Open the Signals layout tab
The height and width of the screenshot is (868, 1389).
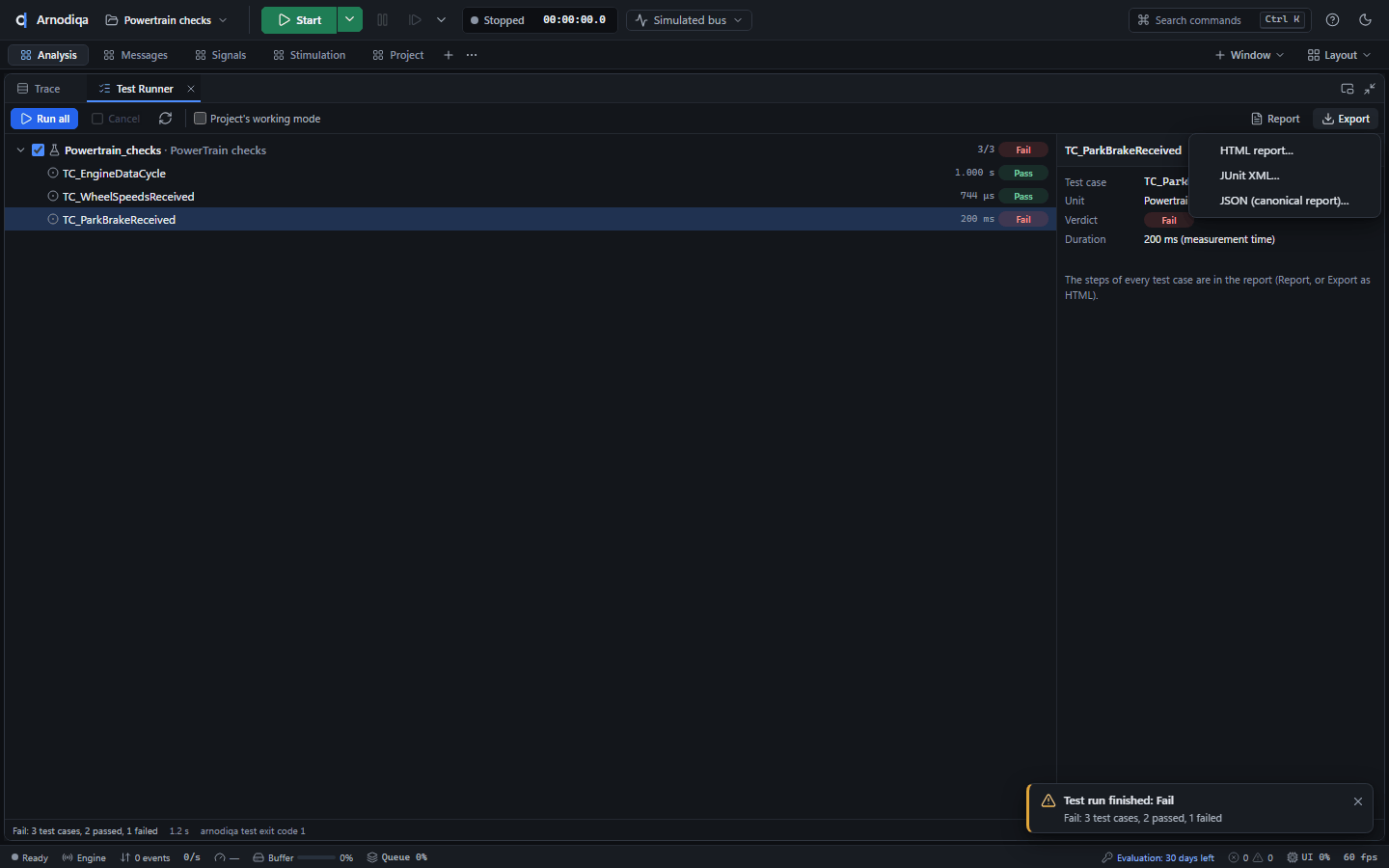click(221, 55)
